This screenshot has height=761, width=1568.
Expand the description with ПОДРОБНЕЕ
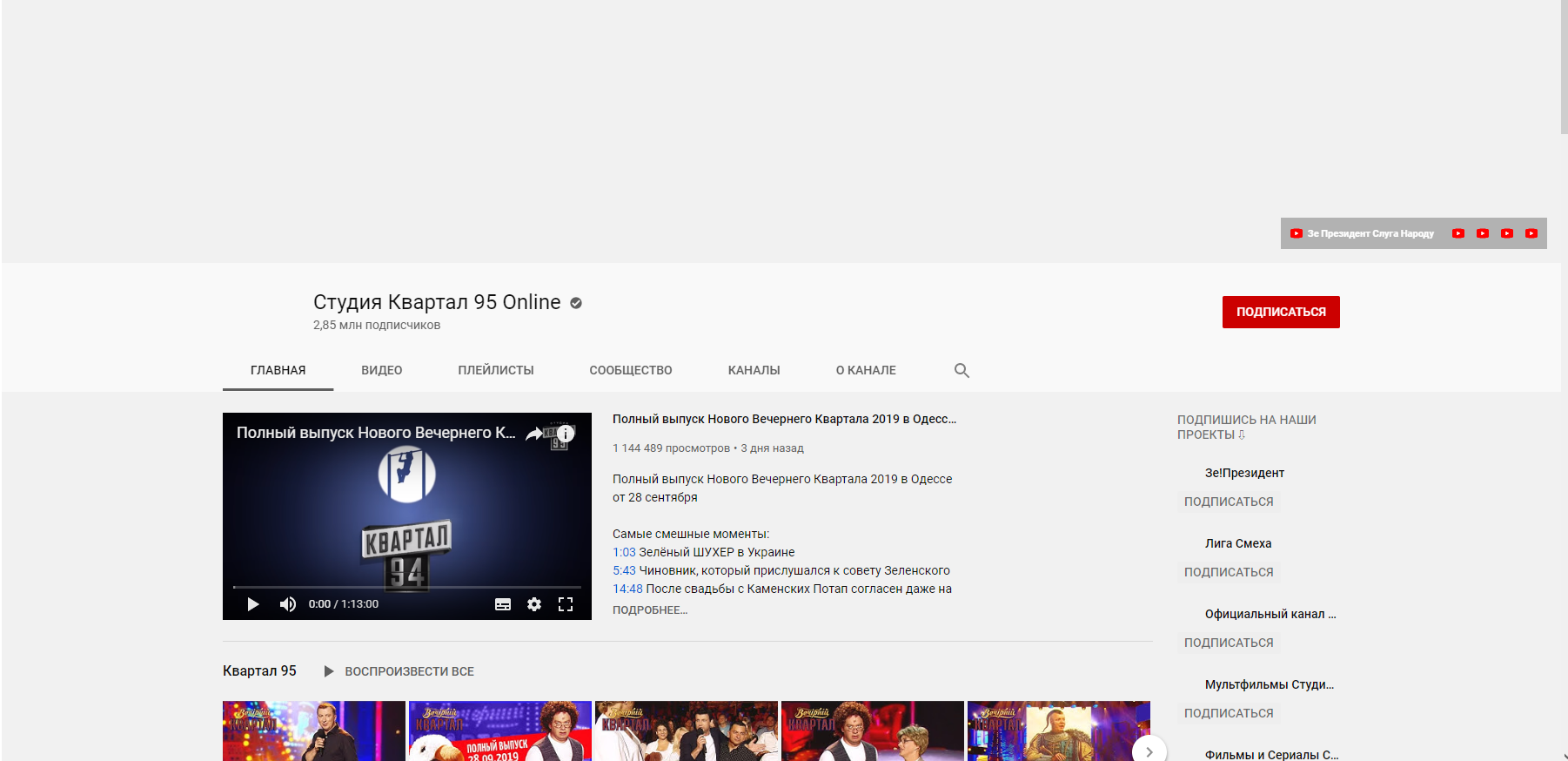(x=650, y=609)
